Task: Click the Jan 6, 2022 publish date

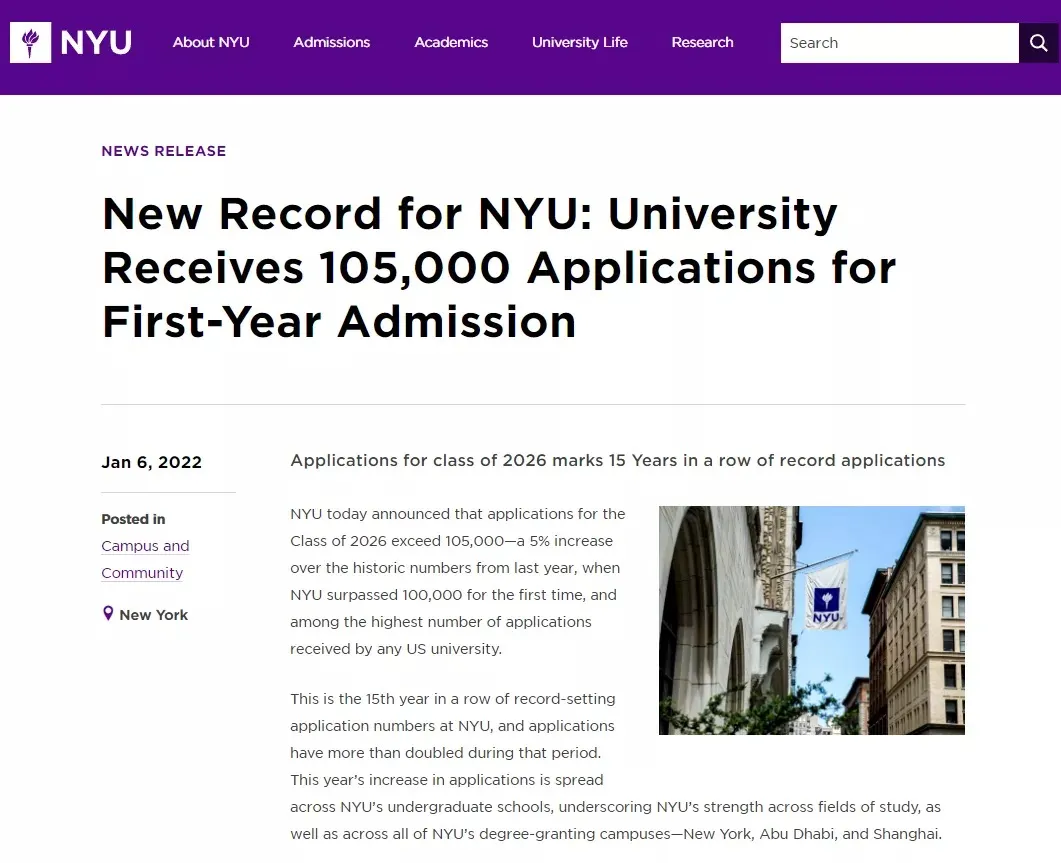Action: (x=152, y=462)
